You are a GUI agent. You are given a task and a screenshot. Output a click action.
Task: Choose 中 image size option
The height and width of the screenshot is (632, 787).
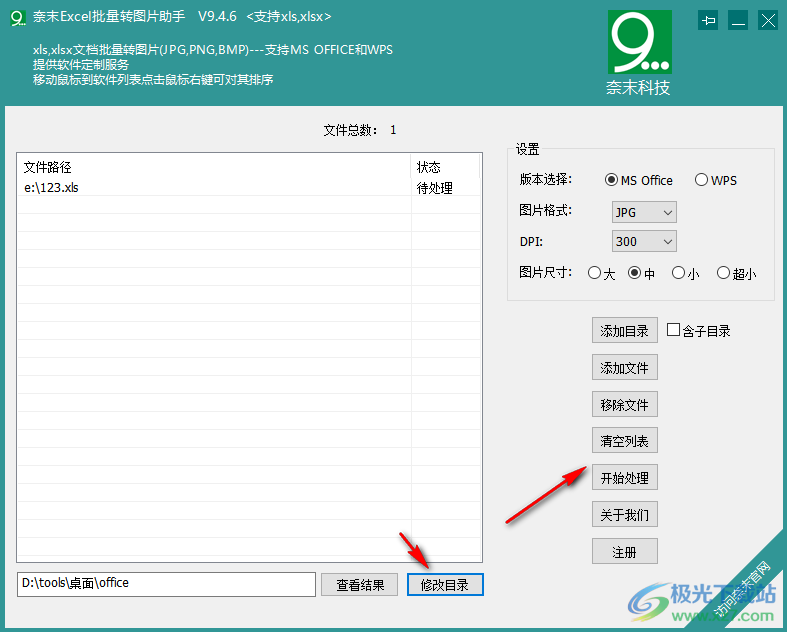coord(641,273)
